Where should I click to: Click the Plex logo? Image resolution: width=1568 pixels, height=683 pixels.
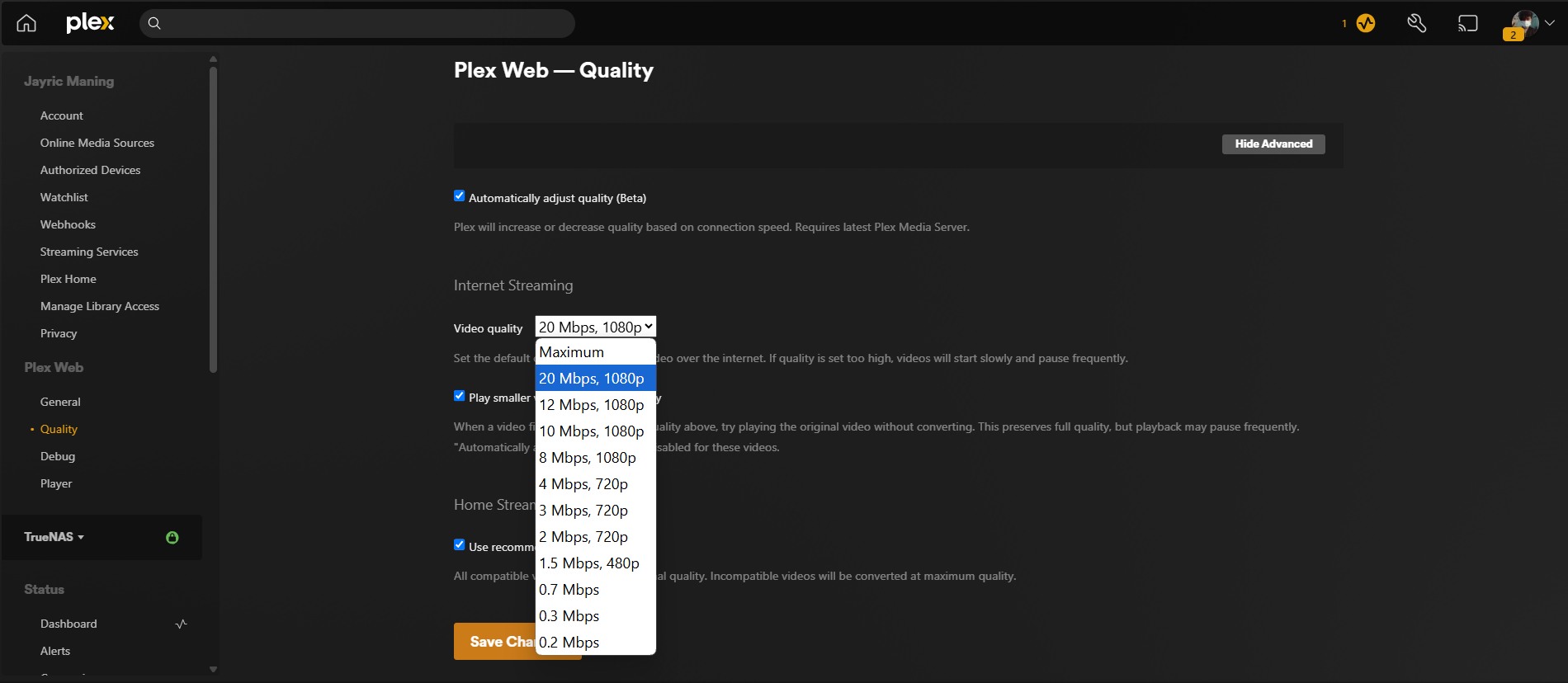tap(90, 23)
